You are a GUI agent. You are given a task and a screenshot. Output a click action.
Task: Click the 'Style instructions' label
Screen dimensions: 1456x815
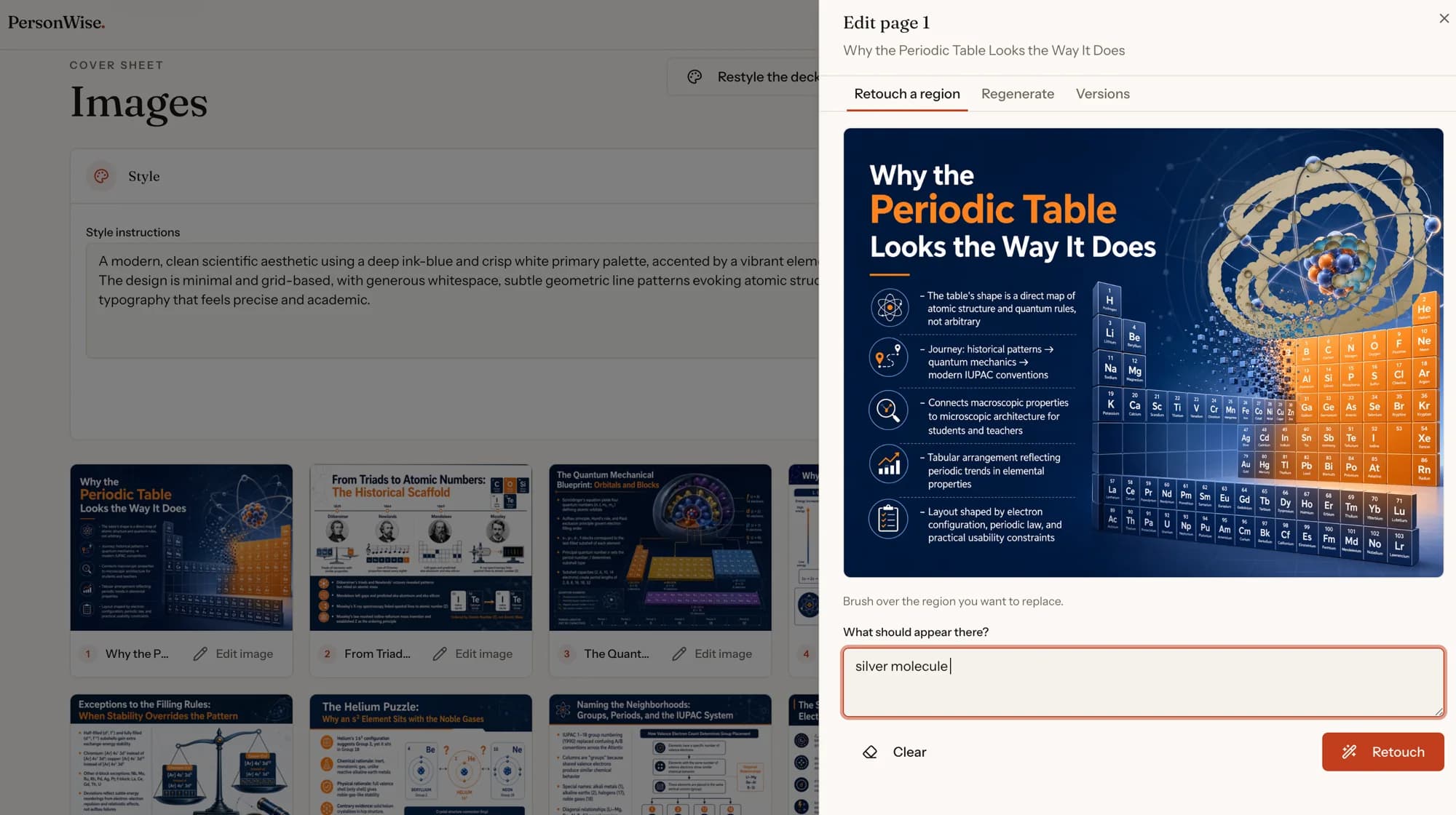pos(132,232)
